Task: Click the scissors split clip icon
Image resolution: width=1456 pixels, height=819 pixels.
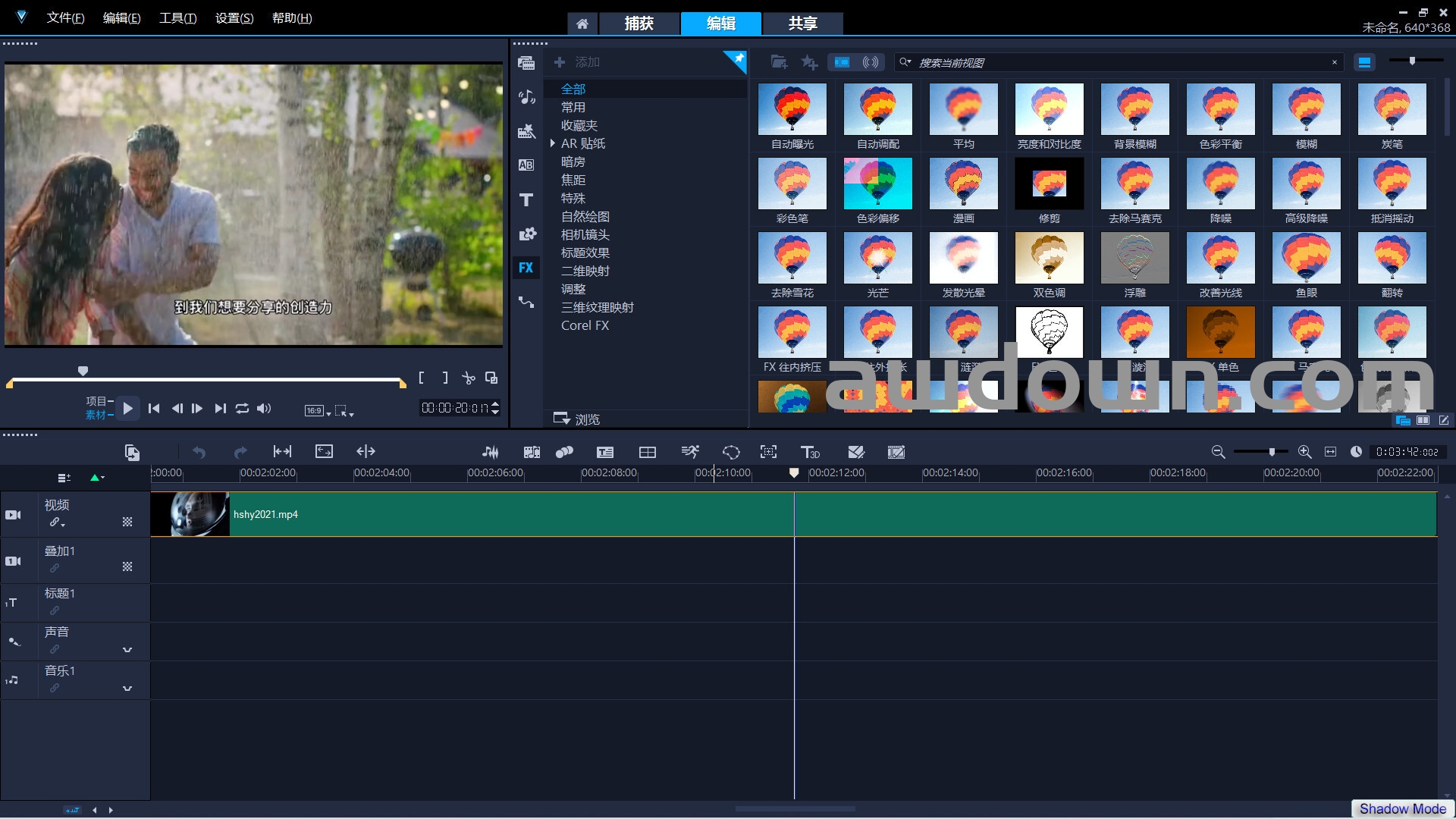Action: tap(469, 378)
